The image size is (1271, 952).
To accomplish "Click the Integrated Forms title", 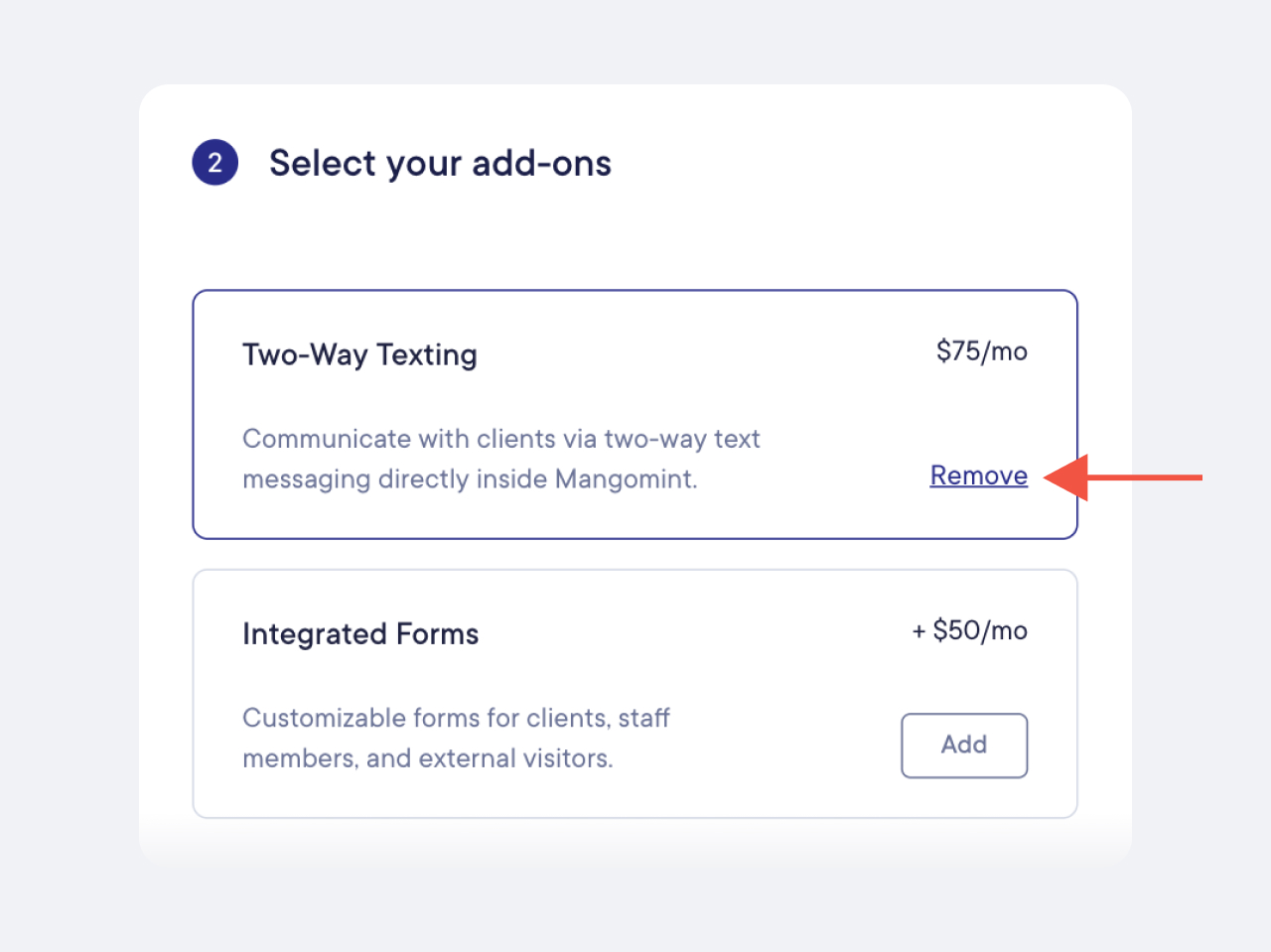I will pyautogui.click(x=360, y=633).
